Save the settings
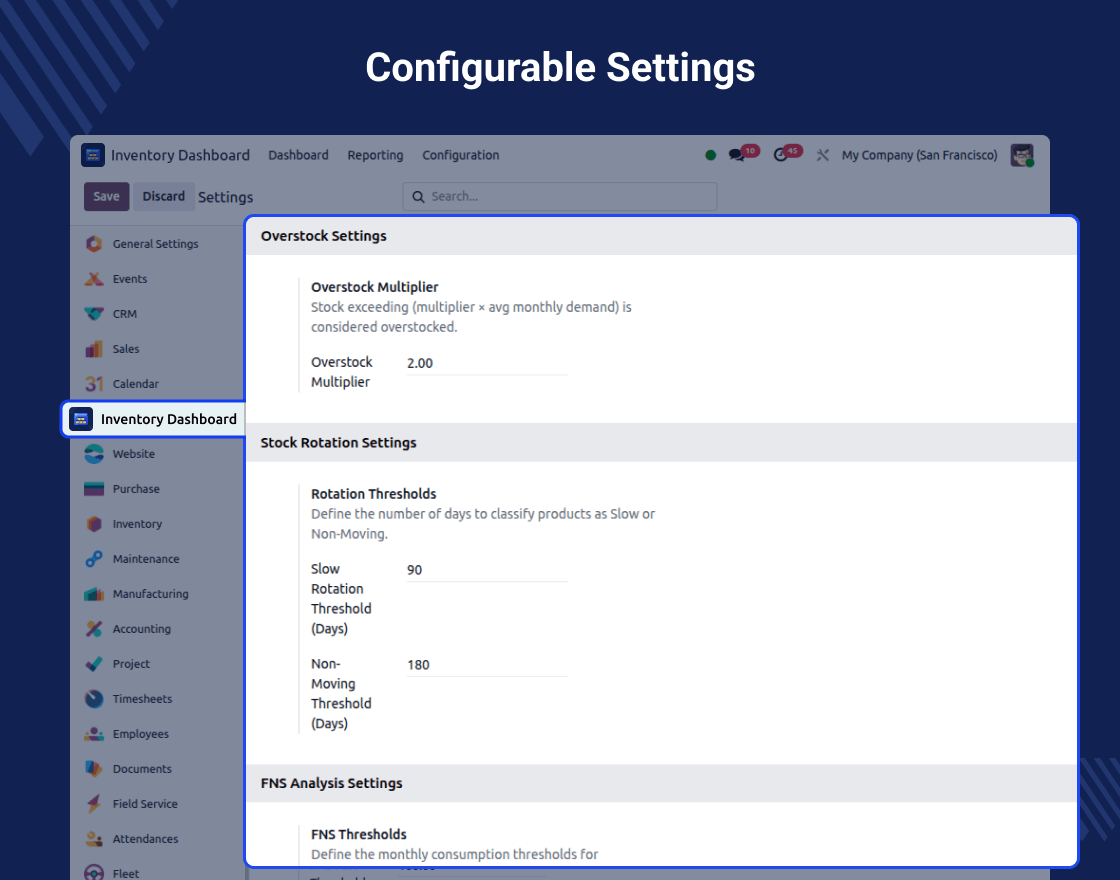The width and height of the screenshot is (1120, 880). pyautogui.click(x=106, y=196)
